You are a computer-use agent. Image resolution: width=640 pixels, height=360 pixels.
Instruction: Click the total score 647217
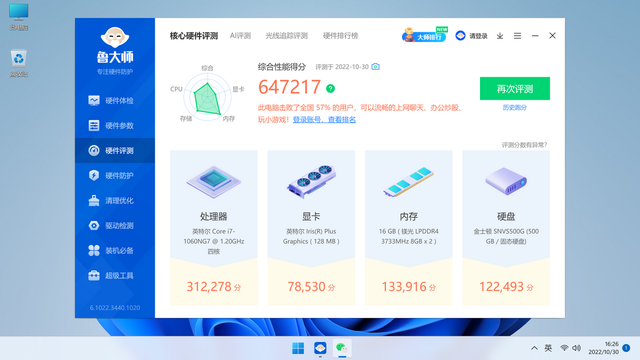[289, 87]
